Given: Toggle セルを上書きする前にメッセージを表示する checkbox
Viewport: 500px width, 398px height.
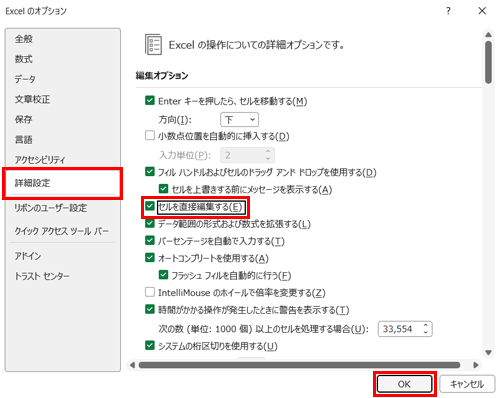Looking at the screenshot, I should [163, 189].
